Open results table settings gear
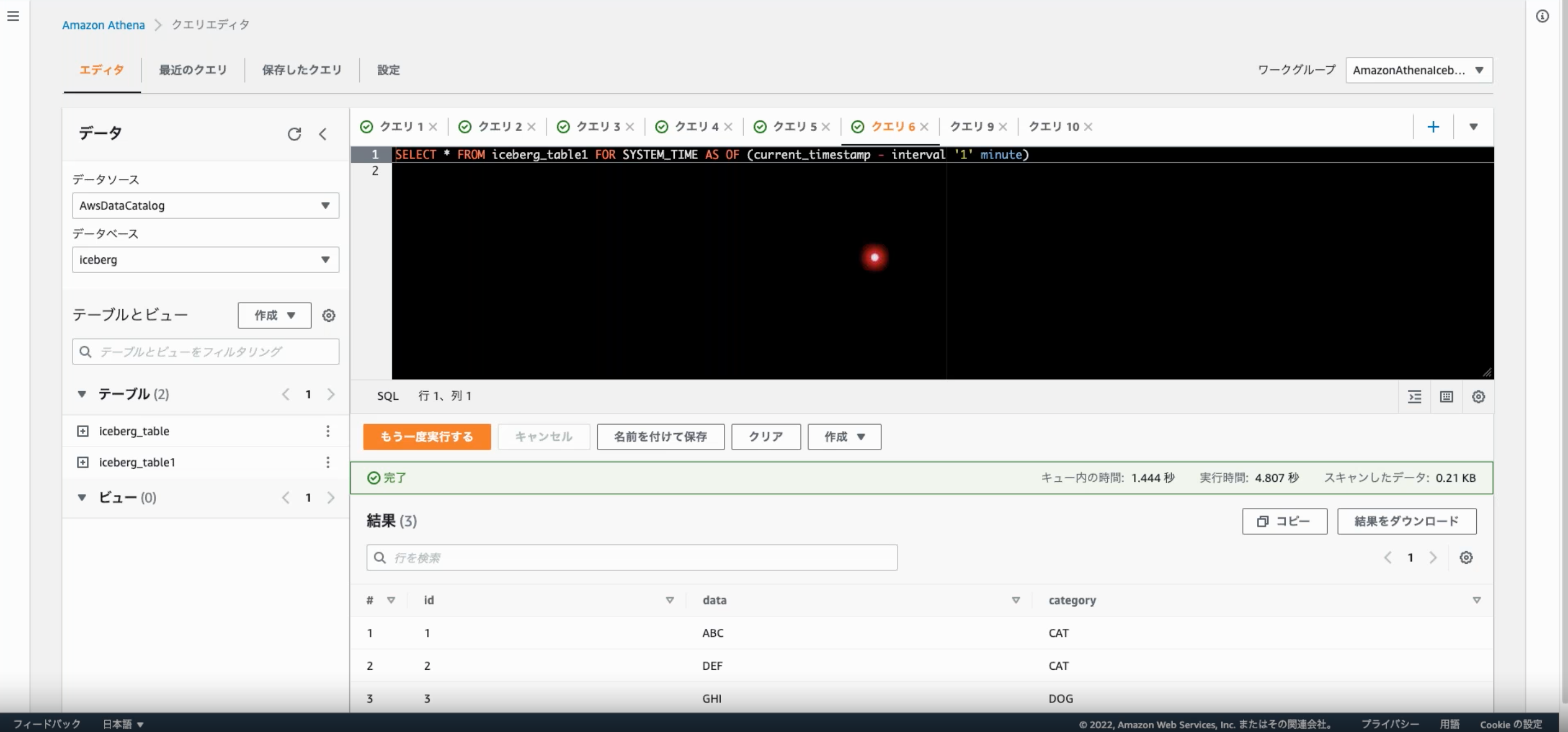This screenshot has width=1568, height=732. 1466,558
